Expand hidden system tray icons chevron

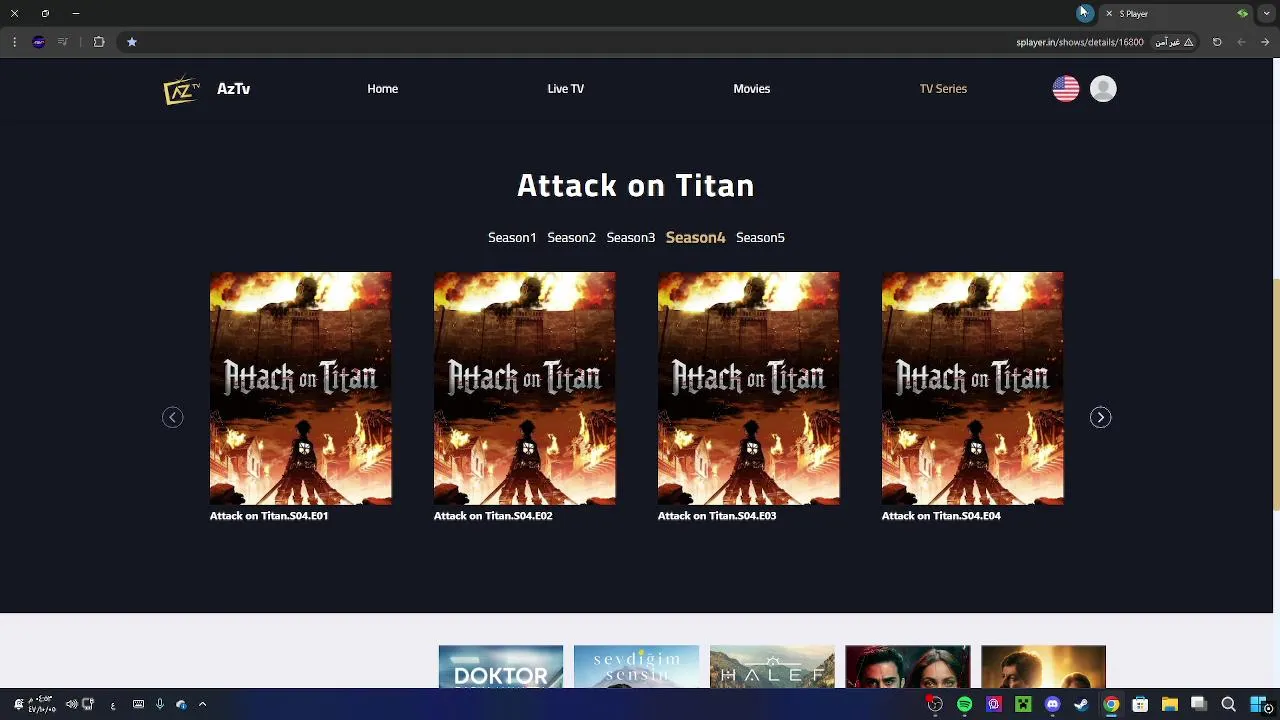point(202,705)
